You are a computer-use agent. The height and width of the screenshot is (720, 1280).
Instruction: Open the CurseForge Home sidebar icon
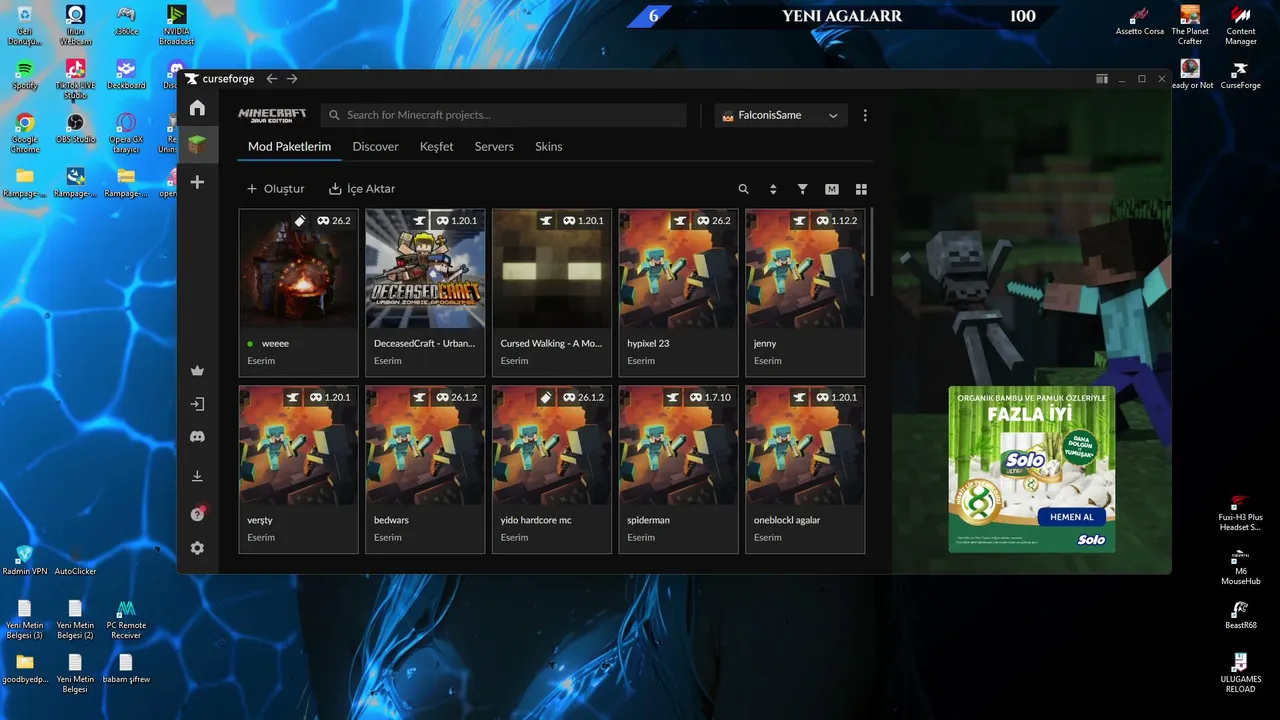click(x=197, y=108)
